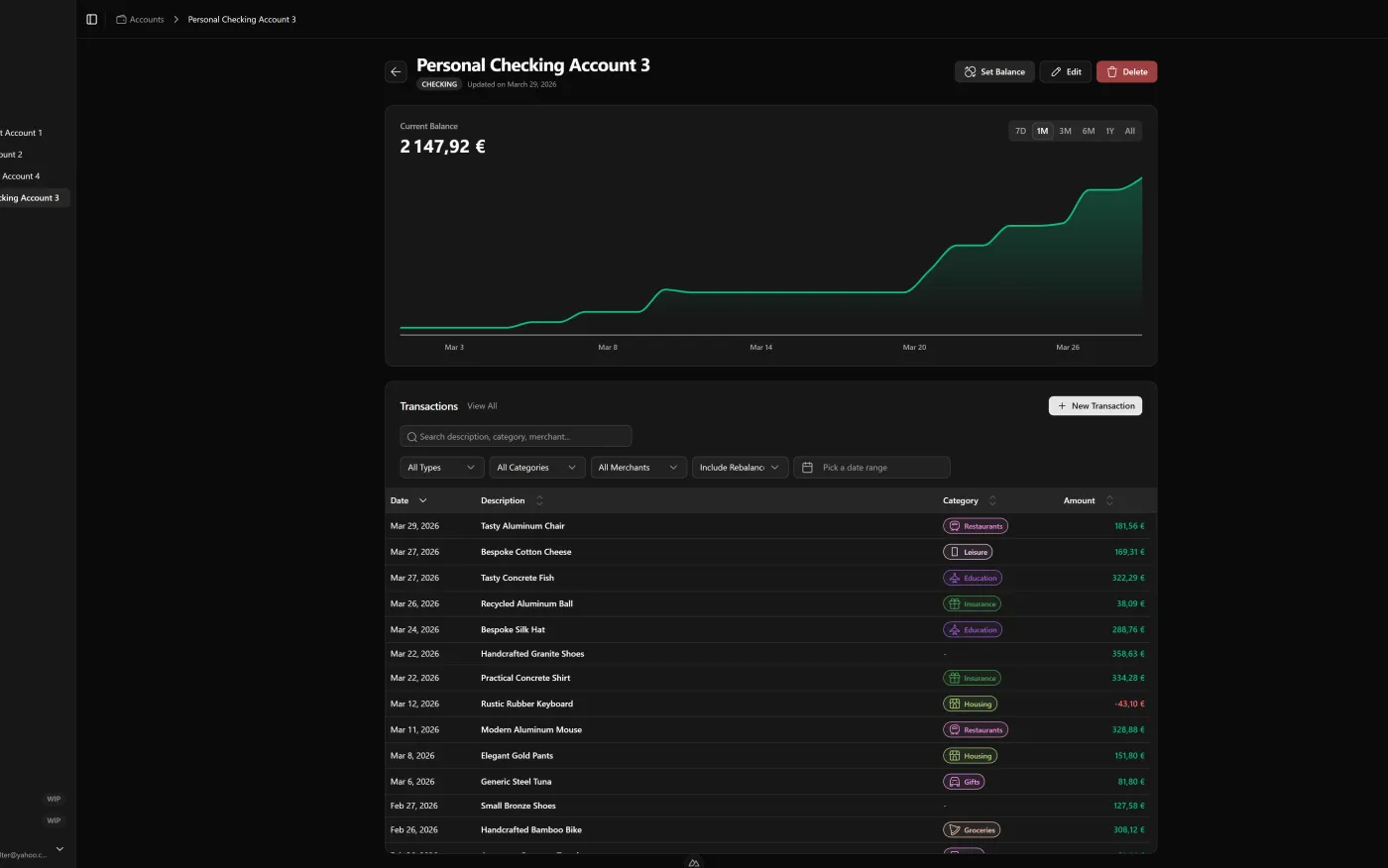The width and height of the screenshot is (1388, 868).
Task: Click the search magnifier icon in the transactions search
Action: click(x=411, y=436)
